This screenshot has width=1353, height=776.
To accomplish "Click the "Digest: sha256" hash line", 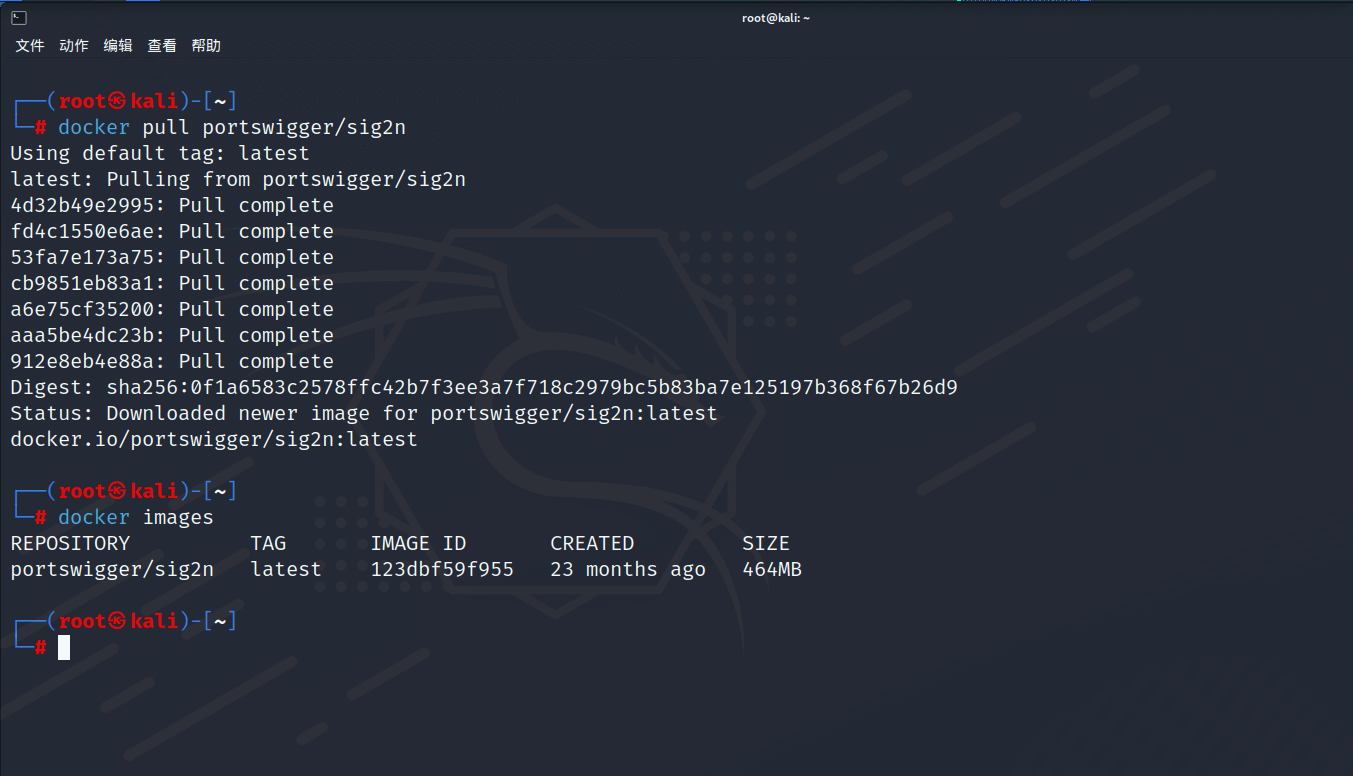I will tap(484, 387).
